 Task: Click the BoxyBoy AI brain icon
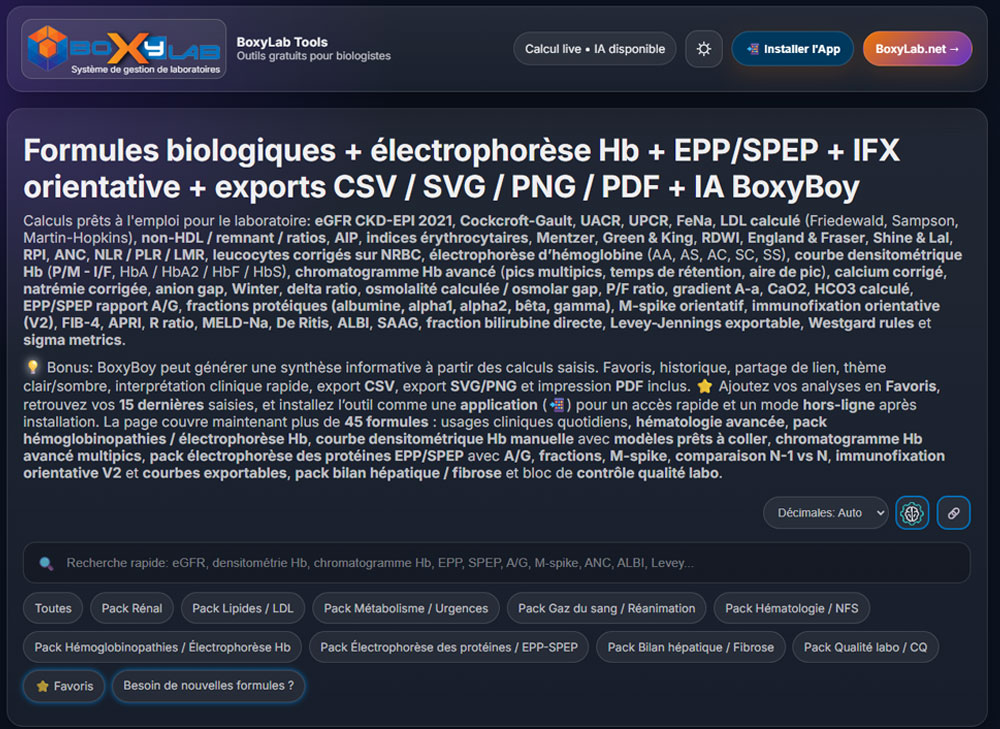coord(912,513)
